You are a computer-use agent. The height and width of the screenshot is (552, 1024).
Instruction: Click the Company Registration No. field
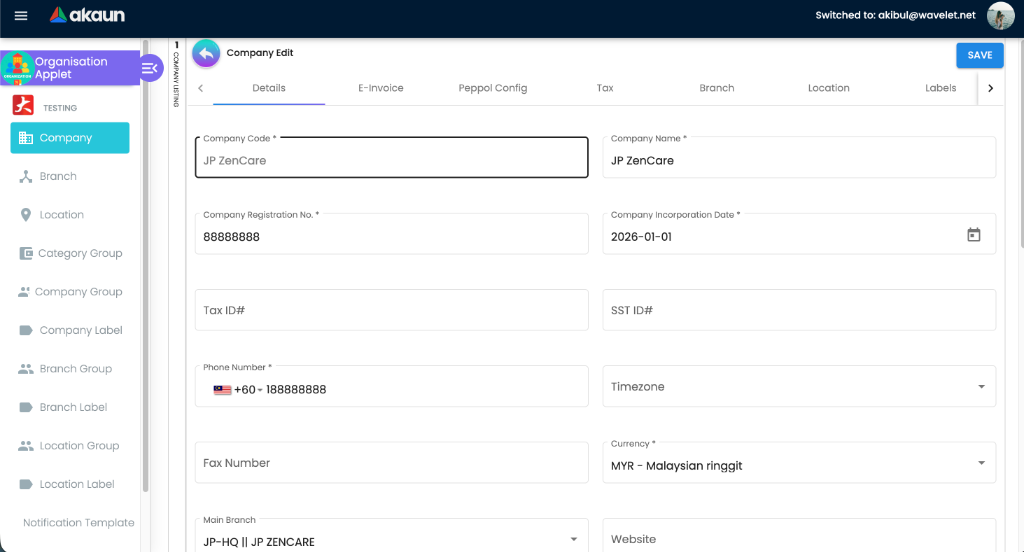pos(391,234)
